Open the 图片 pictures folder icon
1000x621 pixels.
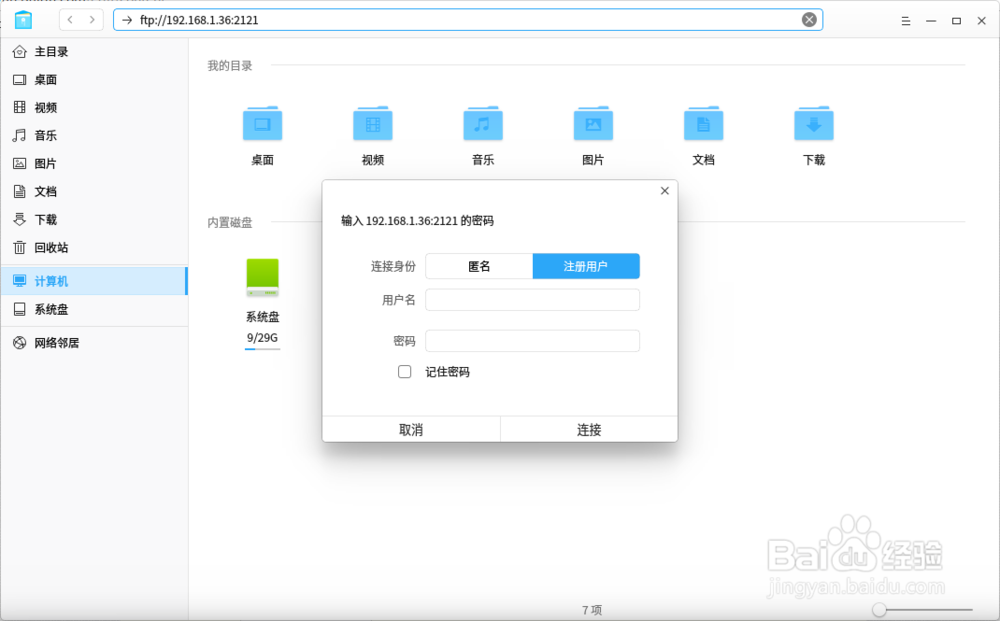pyautogui.click(x=593, y=123)
